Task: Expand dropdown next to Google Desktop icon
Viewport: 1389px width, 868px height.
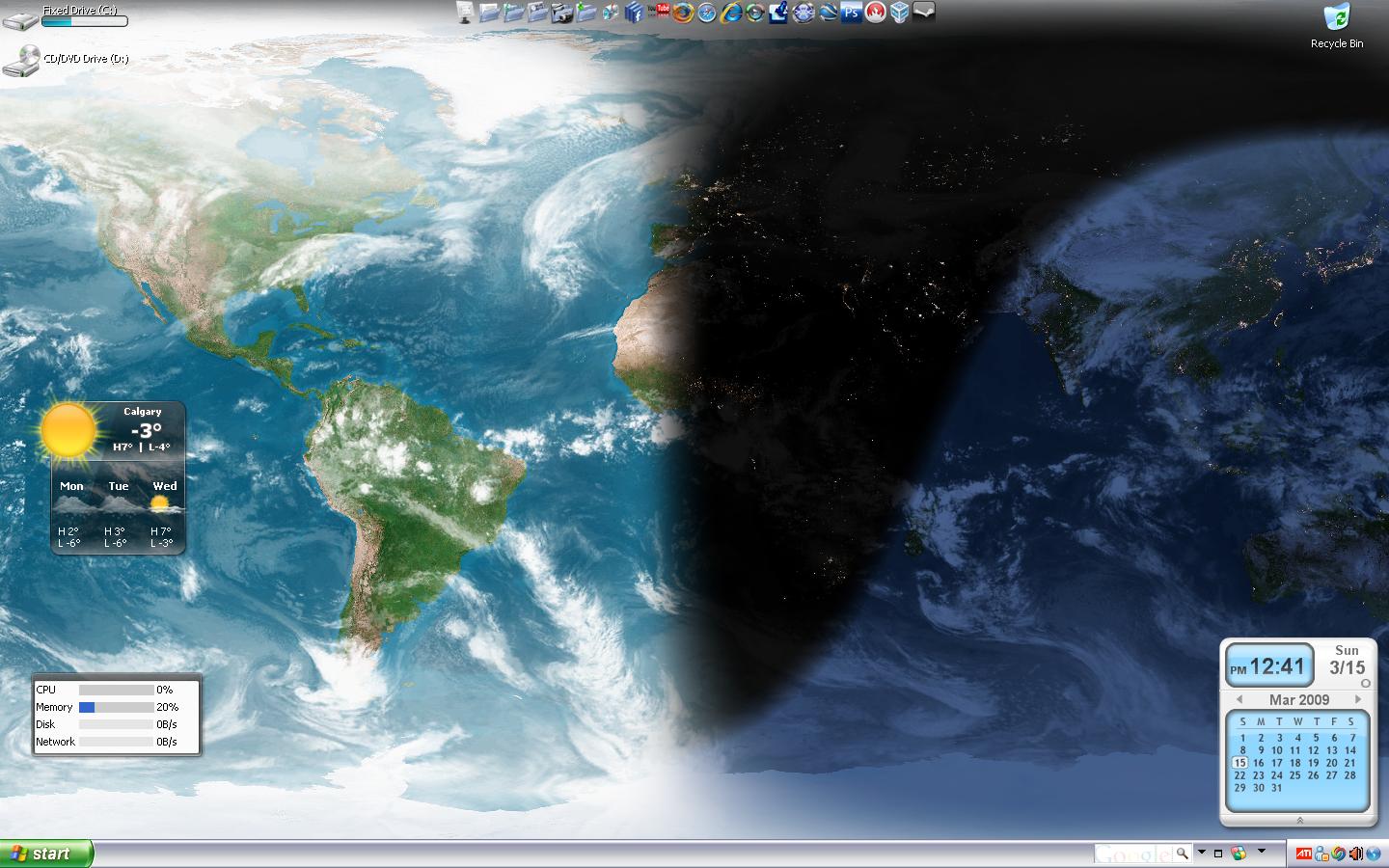Action: click(1262, 853)
